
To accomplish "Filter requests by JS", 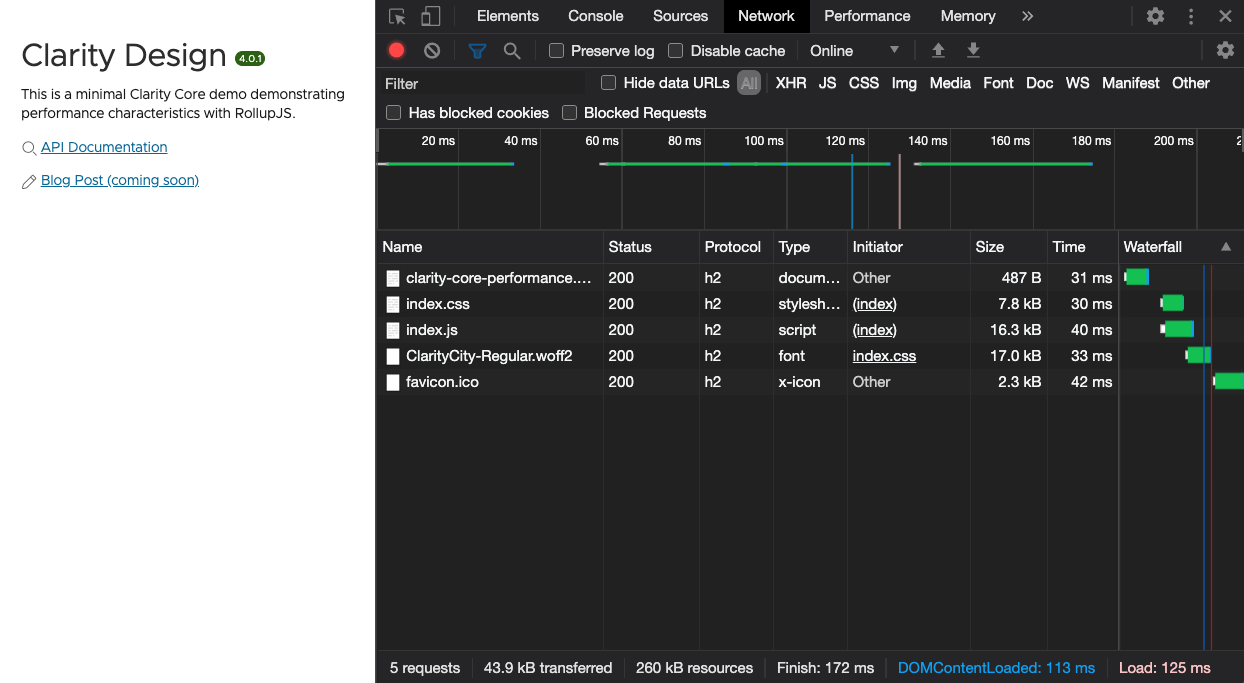I will tap(827, 83).
